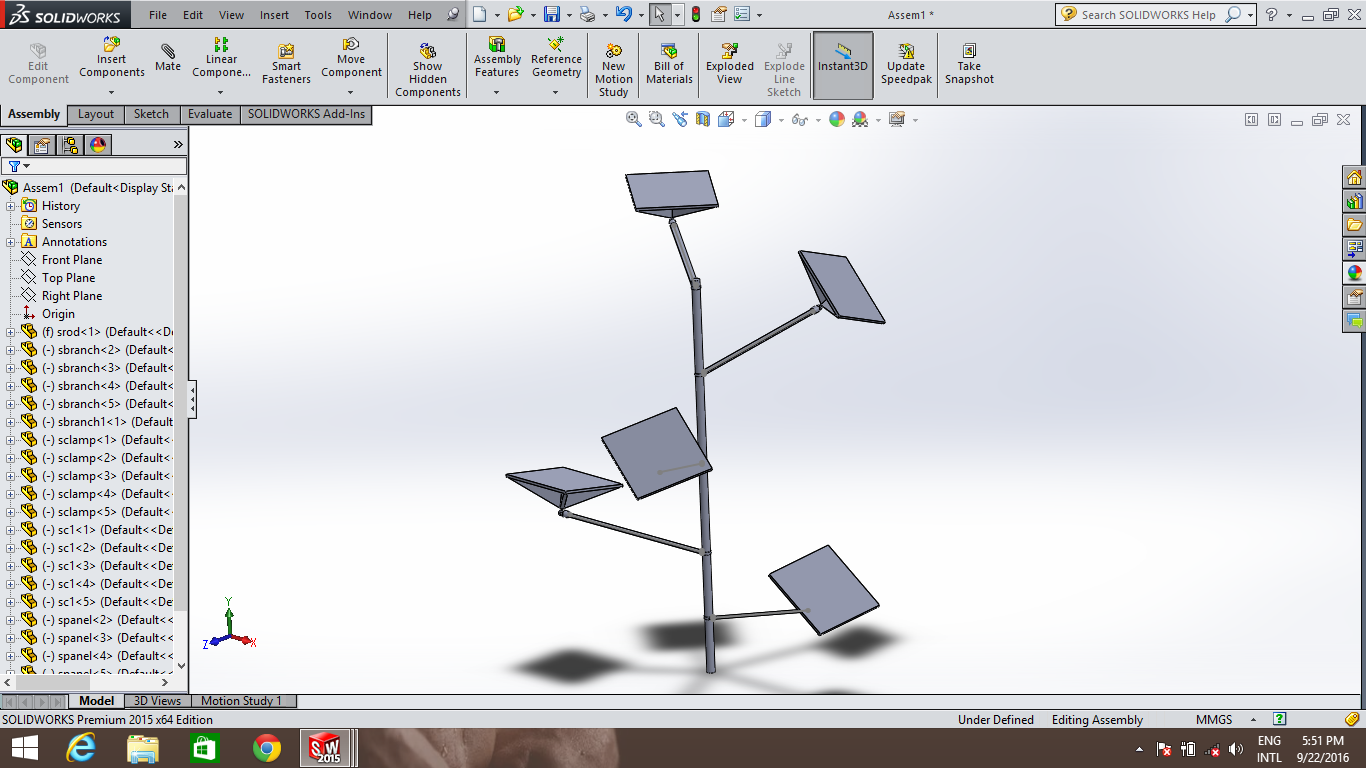Click the Edit Appearance color sphere icon
Screen dimensions: 1366x768
pos(836,119)
